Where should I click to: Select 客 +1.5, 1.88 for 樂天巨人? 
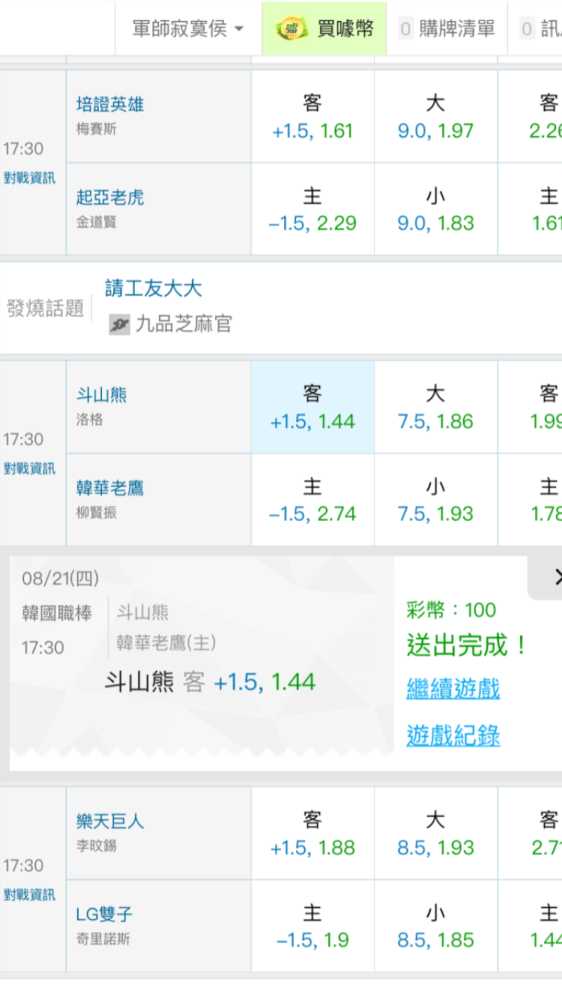(x=313, y=833)
